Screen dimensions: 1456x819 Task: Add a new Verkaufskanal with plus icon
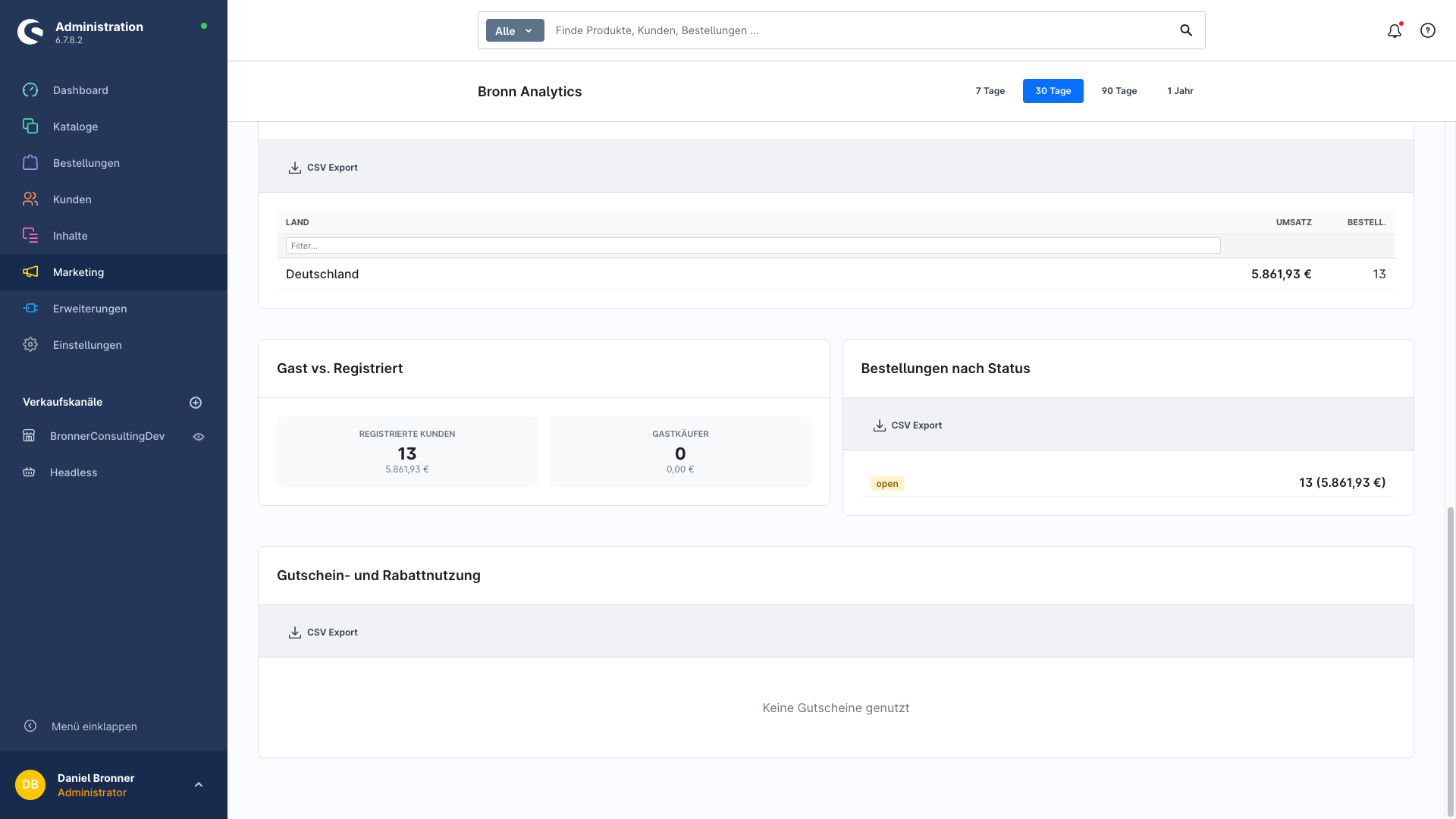pos(196,403)
